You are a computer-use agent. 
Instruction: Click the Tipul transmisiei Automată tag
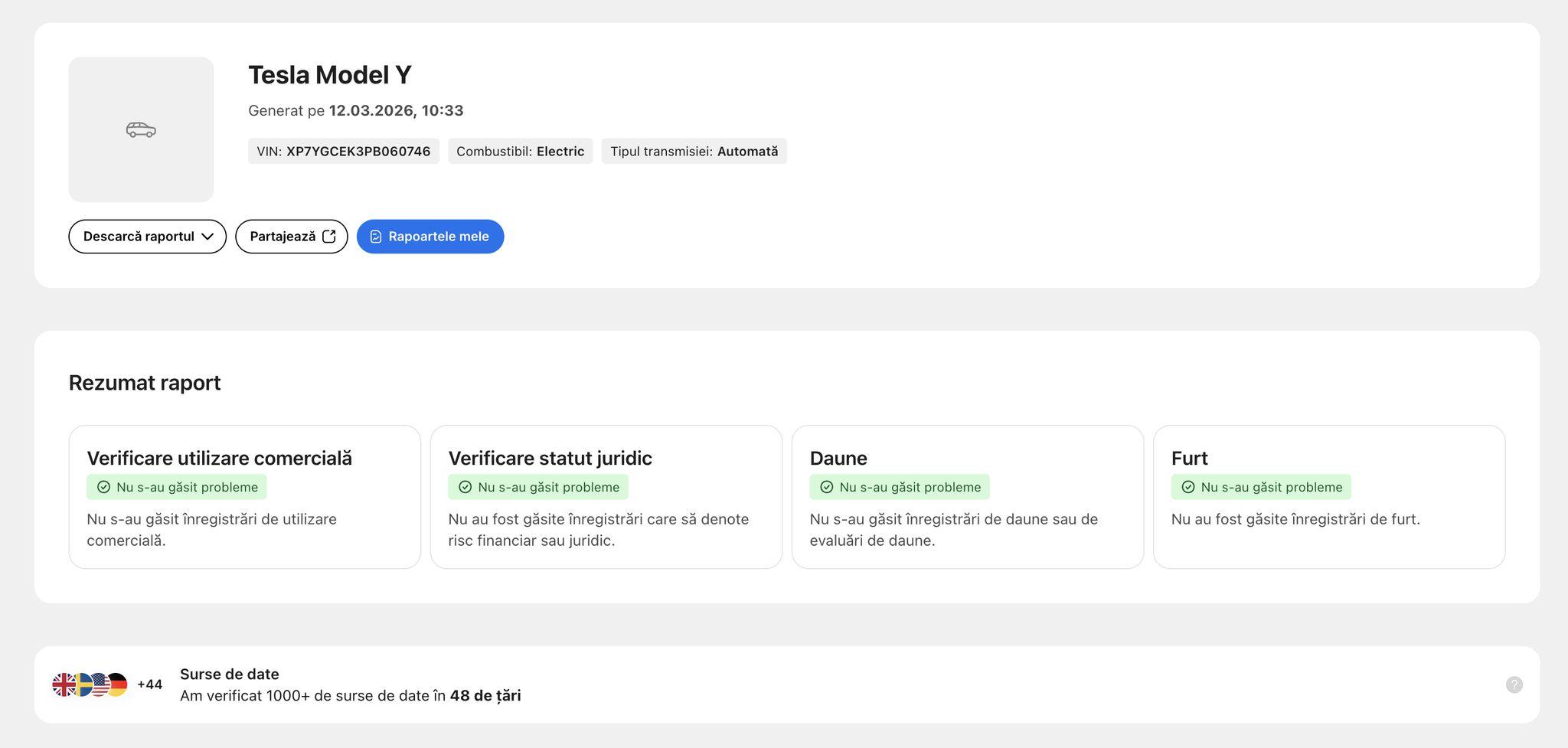click(x=694, y=152)
